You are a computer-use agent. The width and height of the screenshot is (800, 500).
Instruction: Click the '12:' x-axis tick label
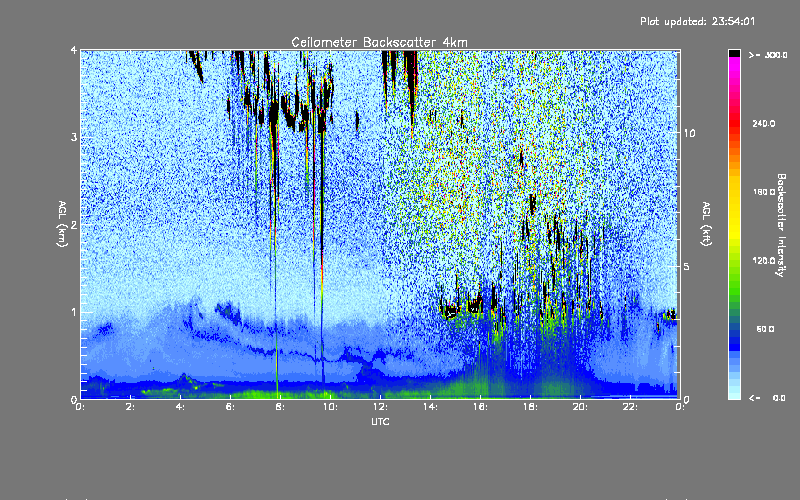[x=380, y=407]
